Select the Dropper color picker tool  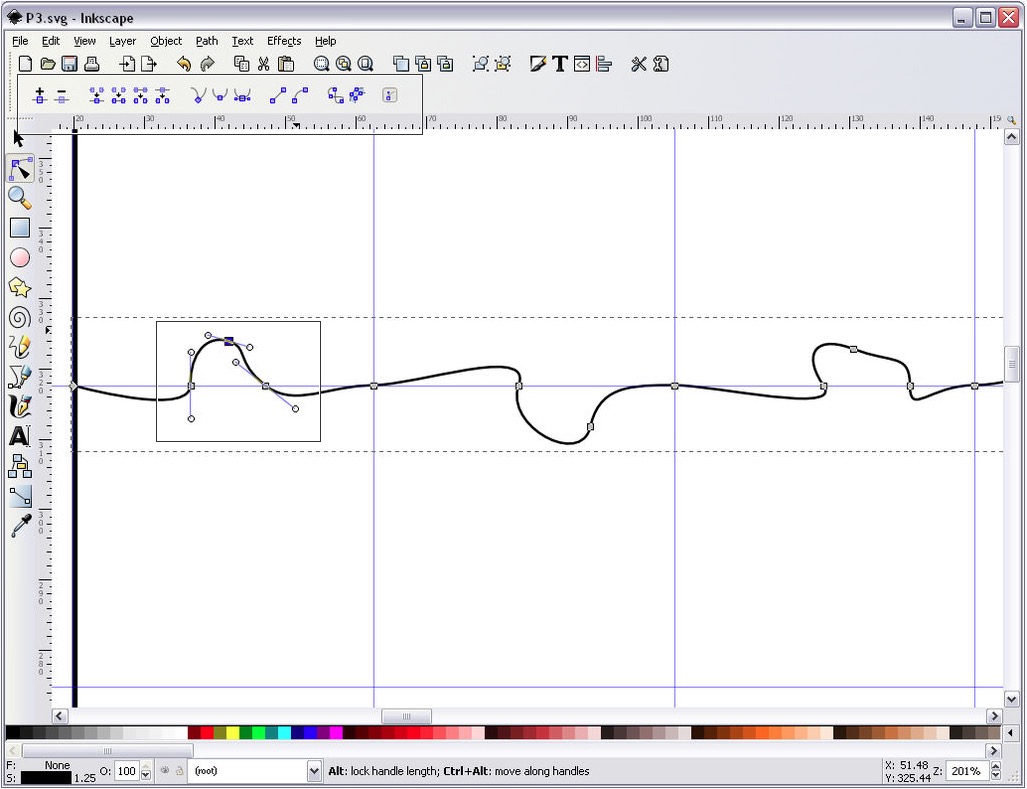point(19,526)
